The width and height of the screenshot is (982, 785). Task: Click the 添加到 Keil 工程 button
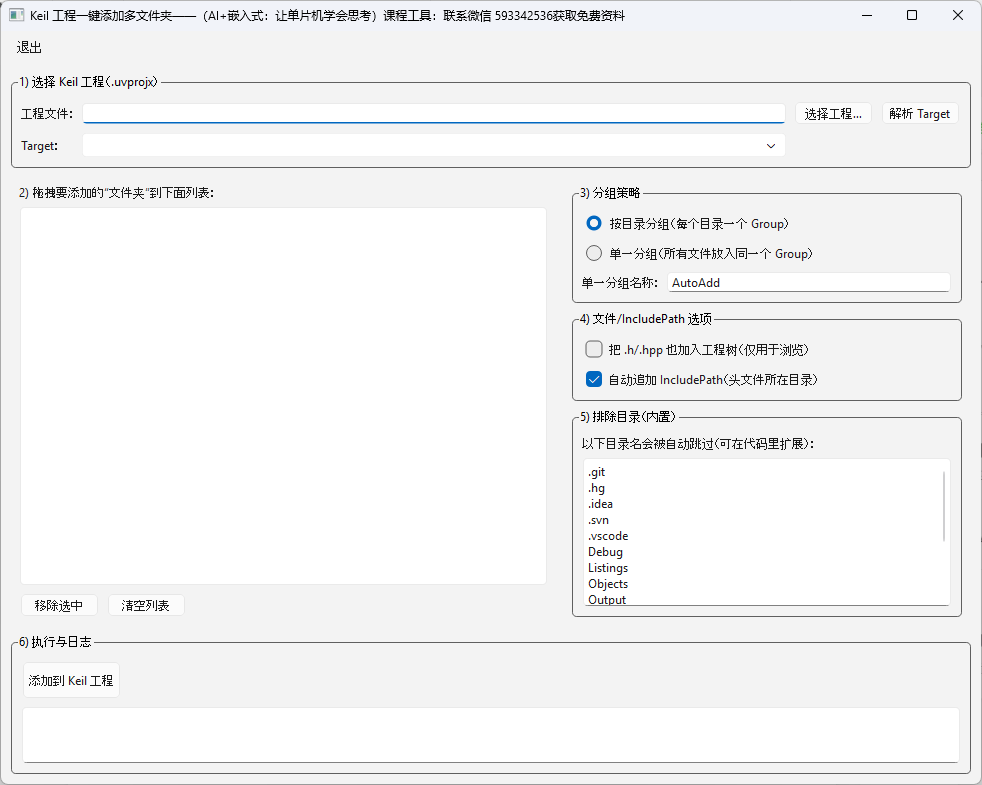(71, 680)
